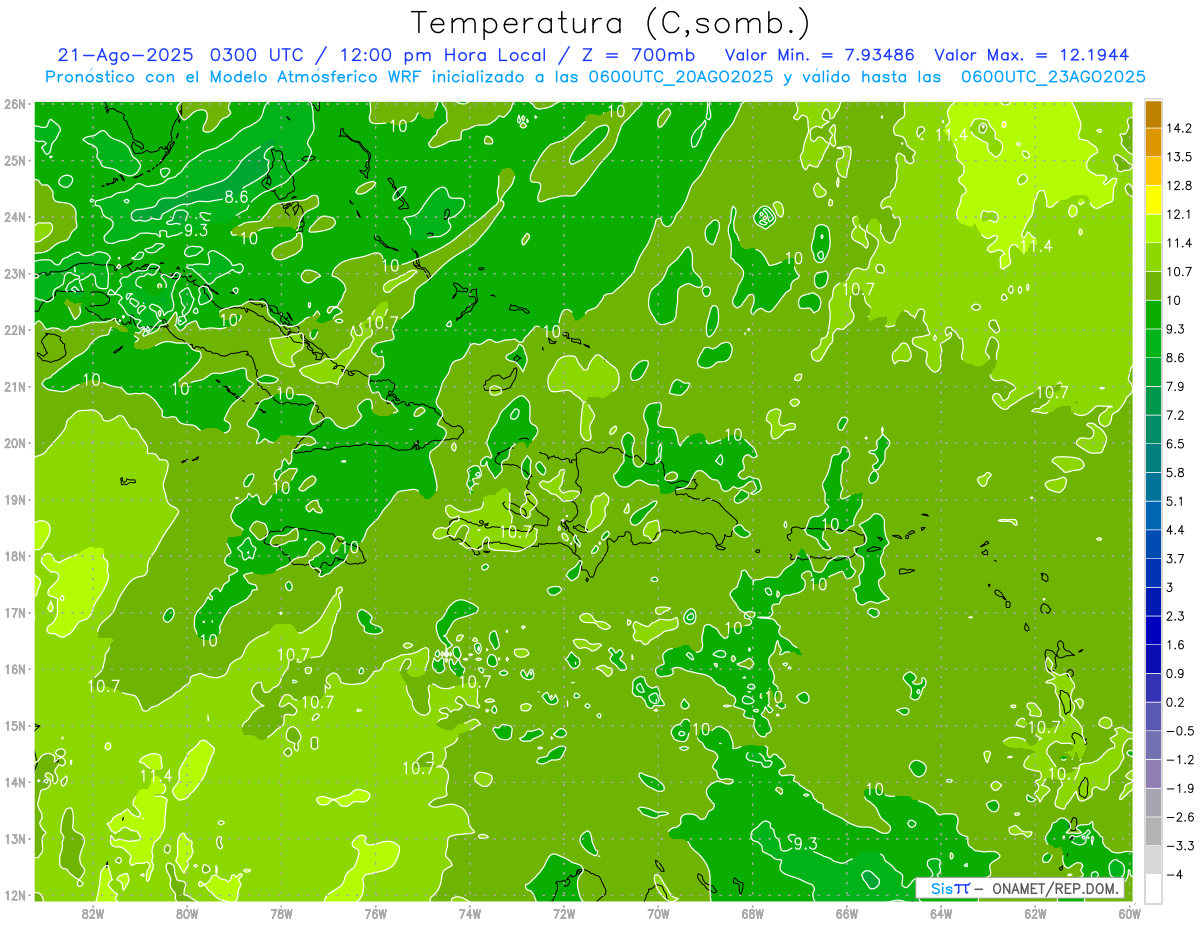Click the -4 colorbar label
1200x927 pixels.
click(x=1175, y=875)
